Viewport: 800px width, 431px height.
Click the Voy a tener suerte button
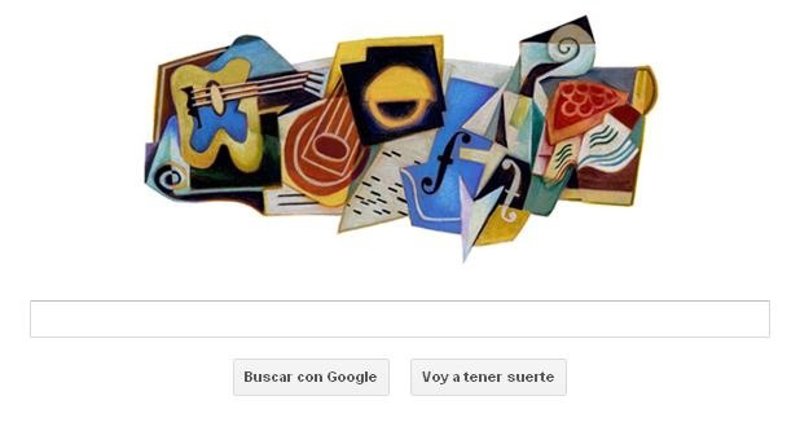488,377
